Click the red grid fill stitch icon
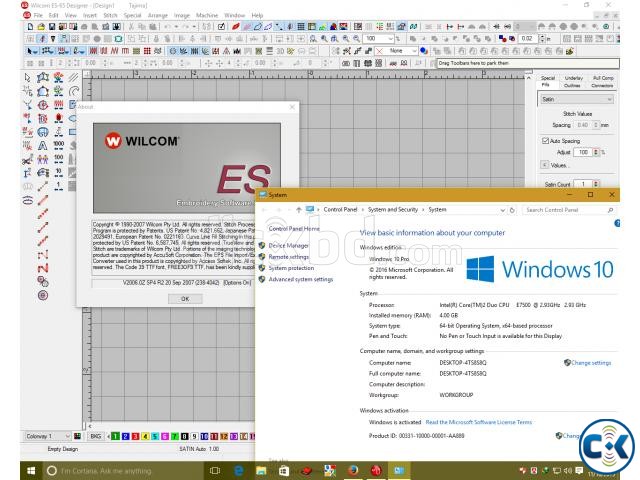This screenshot has width=640, height=480. (x=147, y=51)
